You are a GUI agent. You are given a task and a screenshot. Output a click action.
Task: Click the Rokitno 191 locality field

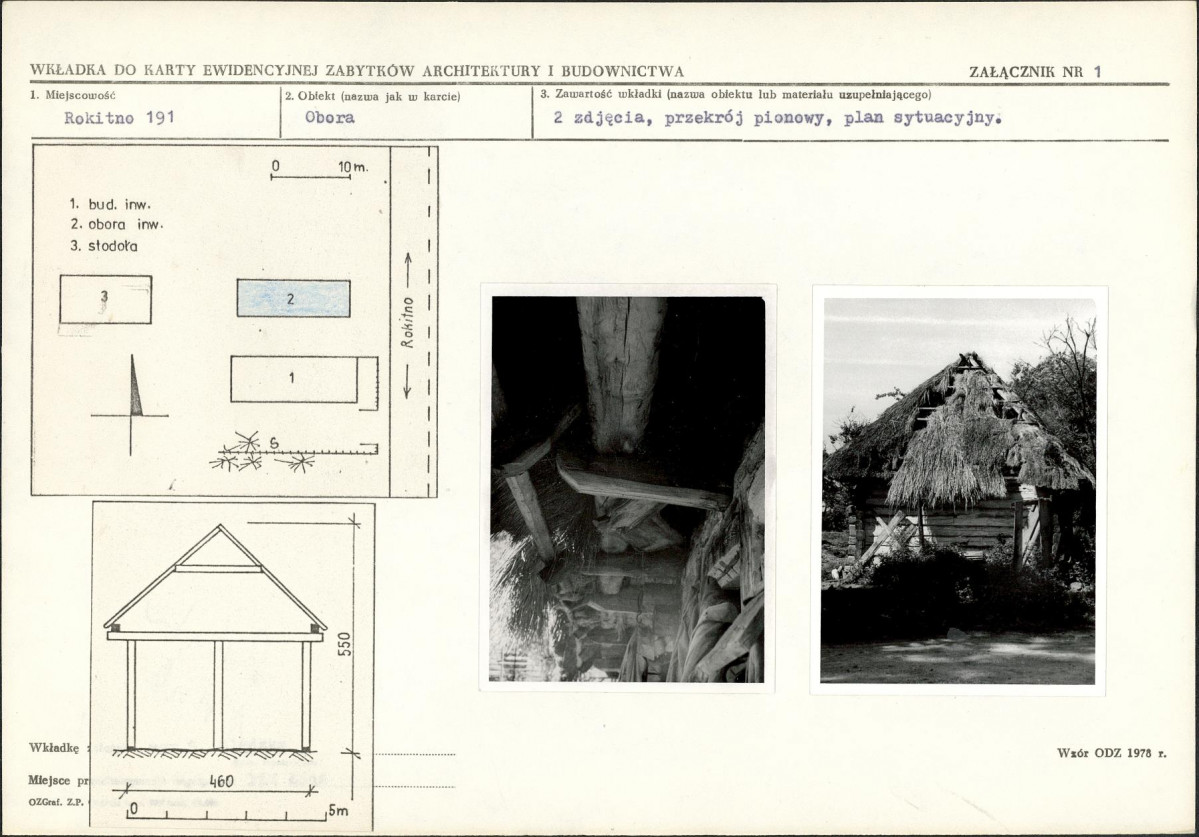[x=119, y=118]
